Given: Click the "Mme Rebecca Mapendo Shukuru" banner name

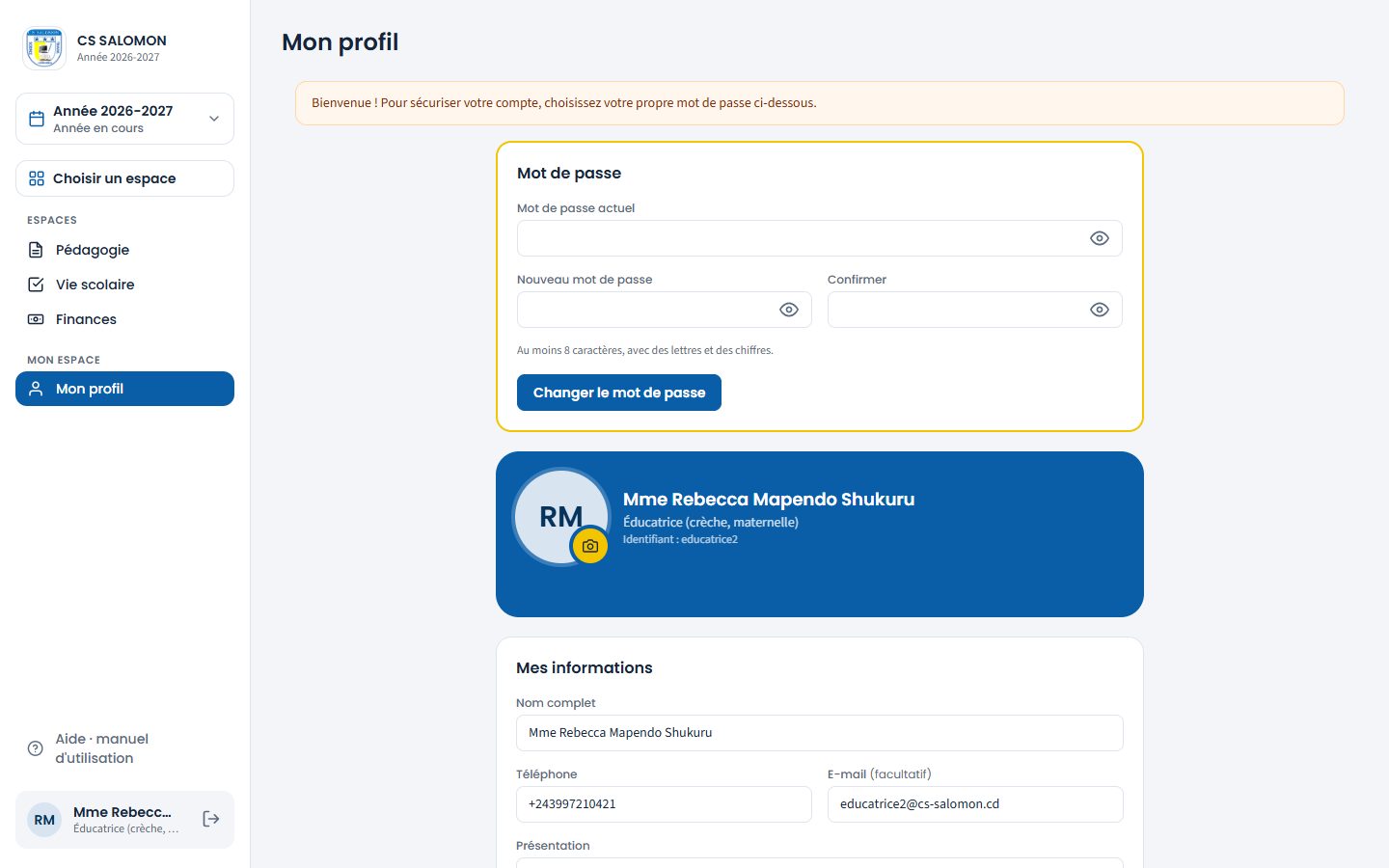Looking at the screenshot, I should coord(769,500).
